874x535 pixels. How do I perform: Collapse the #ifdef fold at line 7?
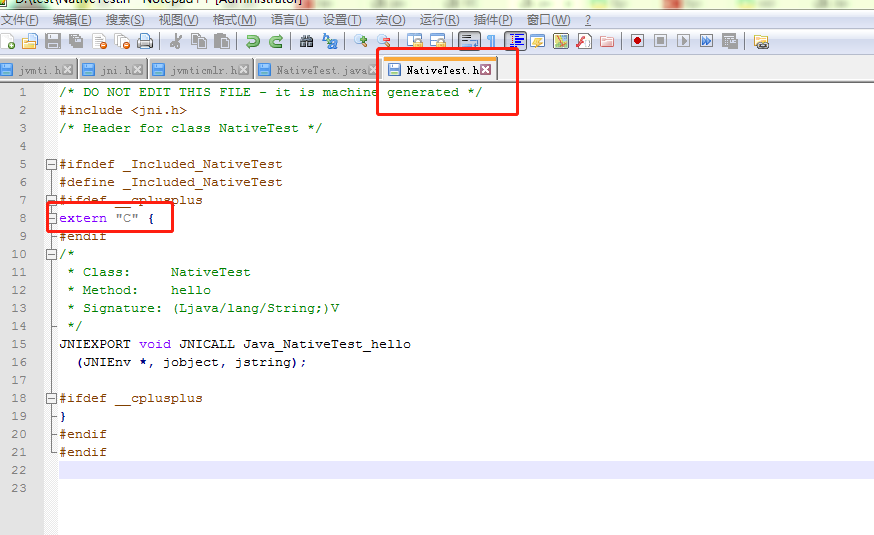click(51, 200)
